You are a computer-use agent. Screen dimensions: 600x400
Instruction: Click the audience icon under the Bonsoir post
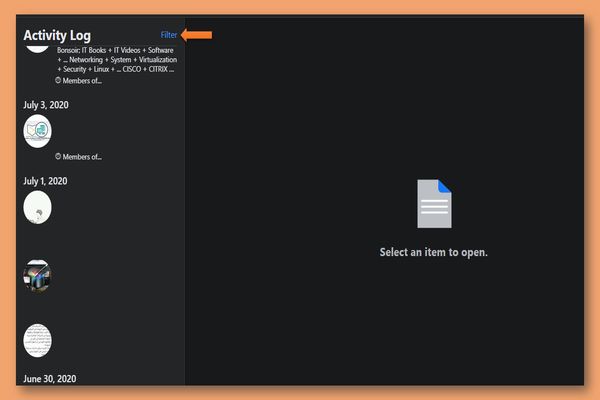[x=59, y=81]
